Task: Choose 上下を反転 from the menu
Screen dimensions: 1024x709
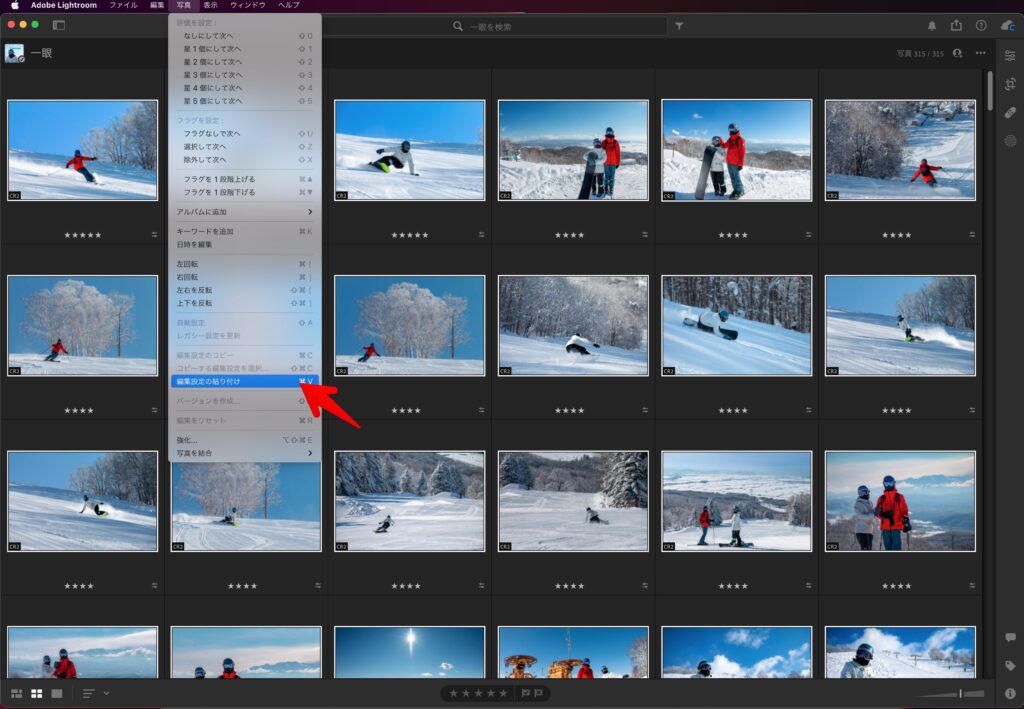Action: [244, 304]
